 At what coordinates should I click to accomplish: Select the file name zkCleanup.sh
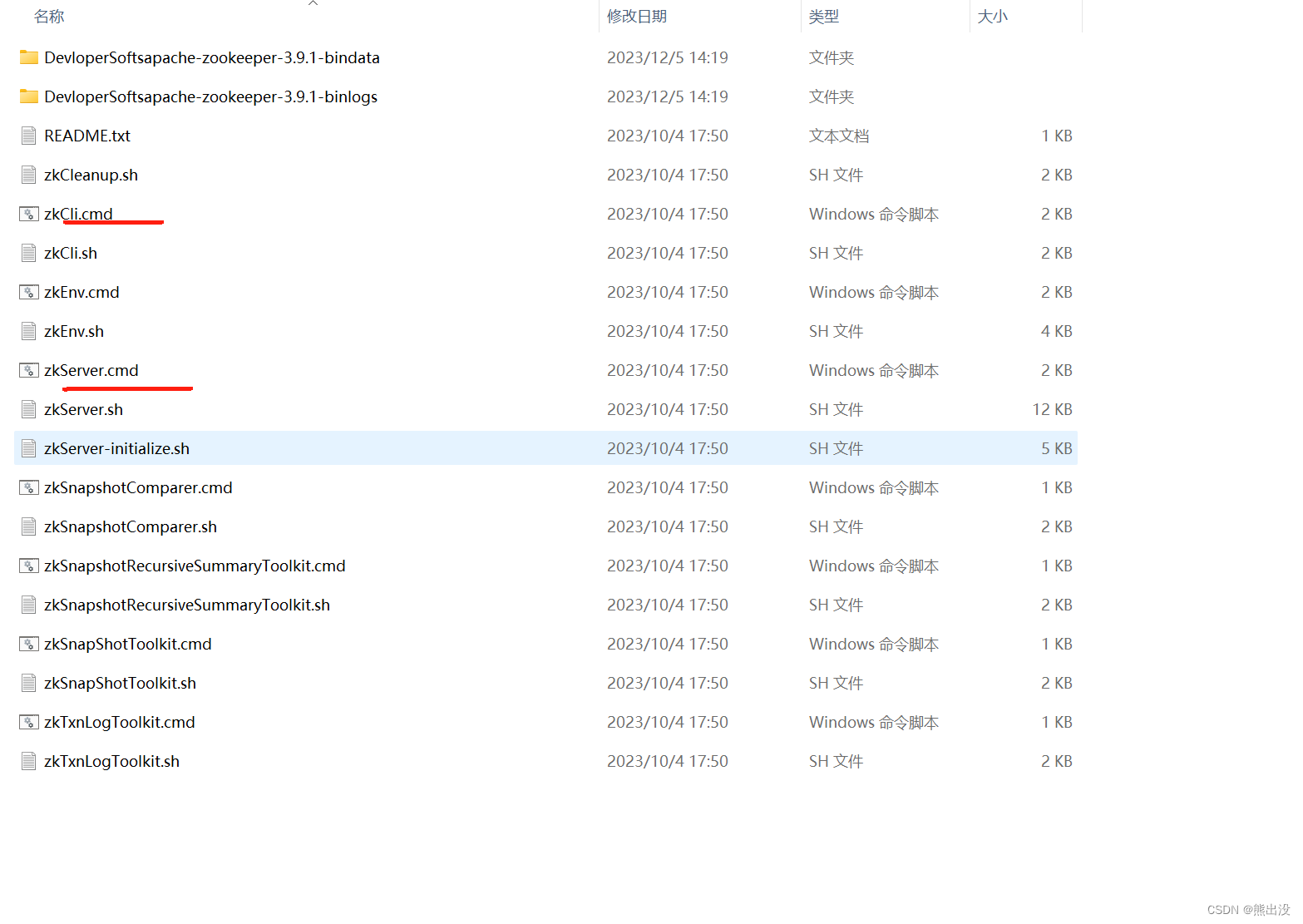(x=91, y=175)
